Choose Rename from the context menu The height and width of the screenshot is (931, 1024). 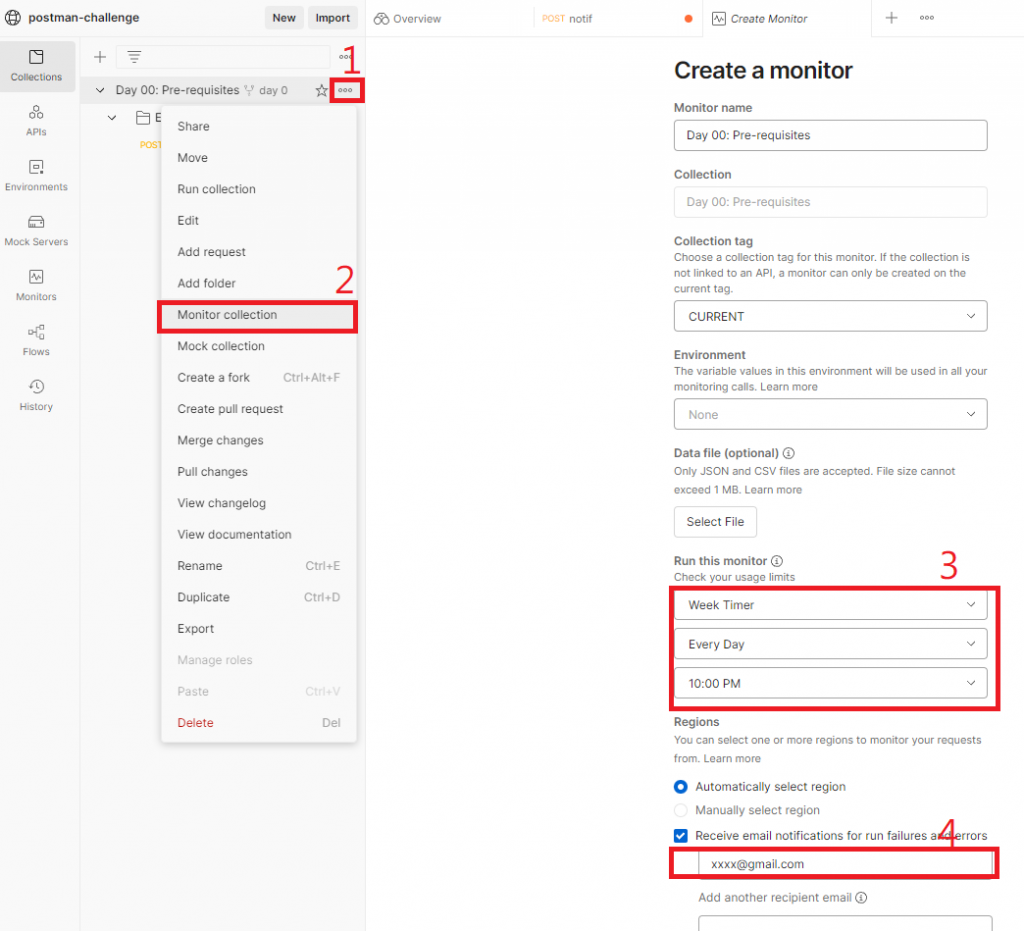(x=259, y=566)
